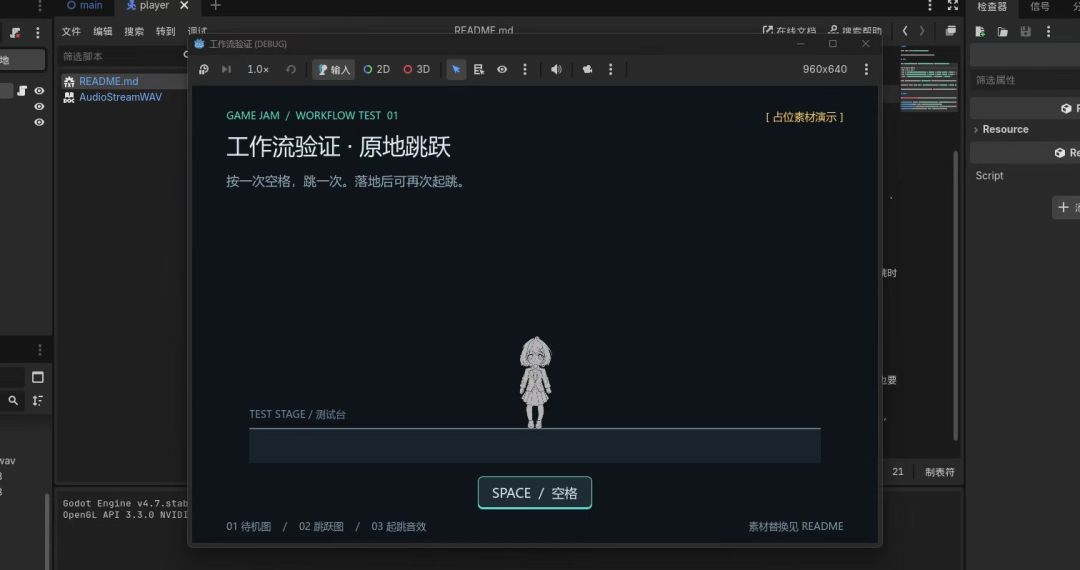The width and height of the screenshot is (1080, 570).
Task: Add a new scene tab with plus icon
Action: [215, 6]
